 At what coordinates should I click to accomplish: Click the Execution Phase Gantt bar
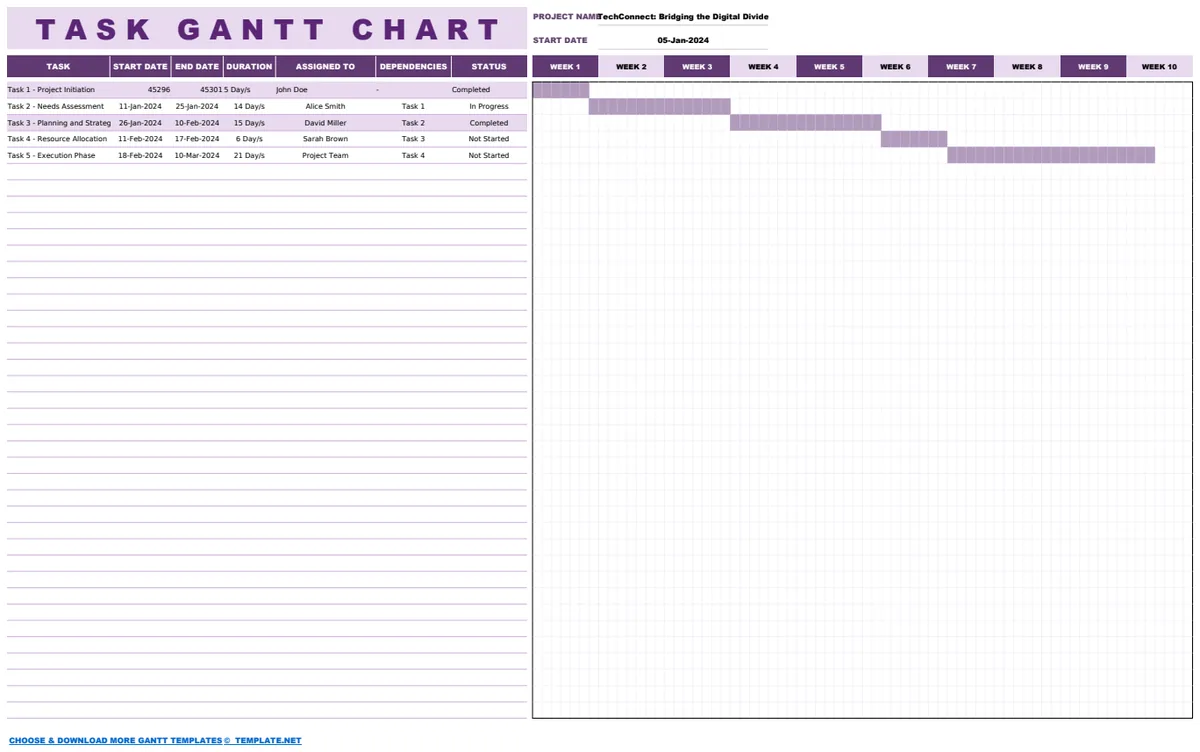[x=1051, y=155]
